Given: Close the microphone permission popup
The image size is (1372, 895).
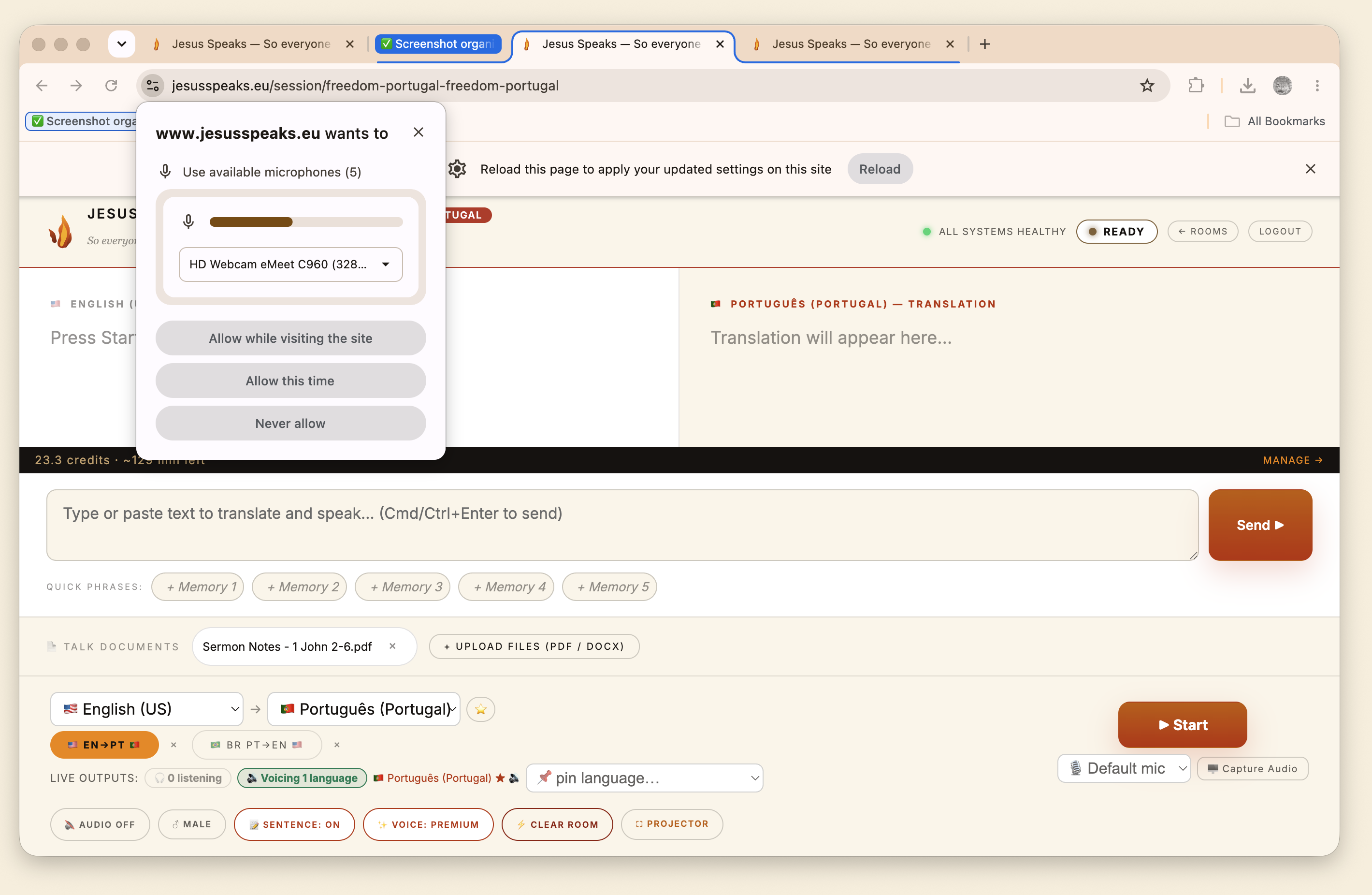Looking at the screenshot, I should [x=419, y=132].
